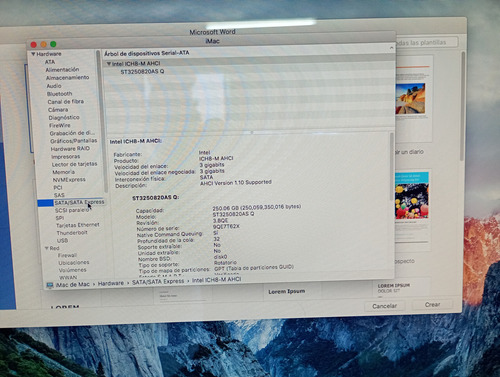500x377 pixels.
Task: Select Canal de fibra in sidebar
Action: tap(66, 102)
